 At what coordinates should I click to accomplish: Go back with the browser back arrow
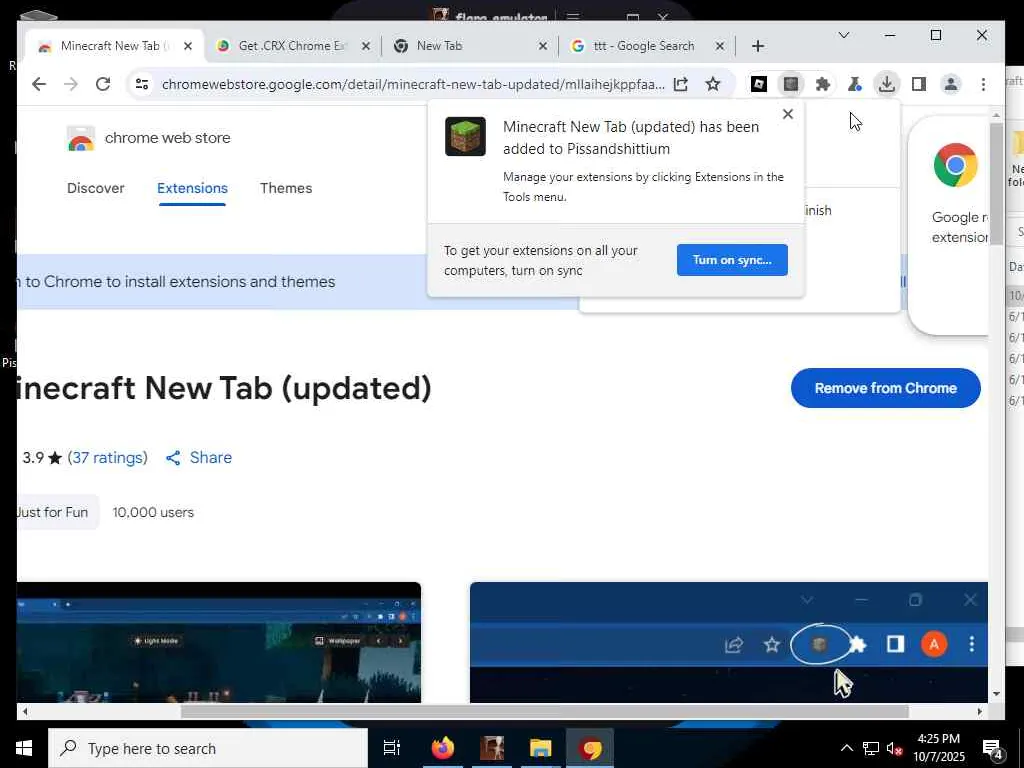click(x=39, y=84)
